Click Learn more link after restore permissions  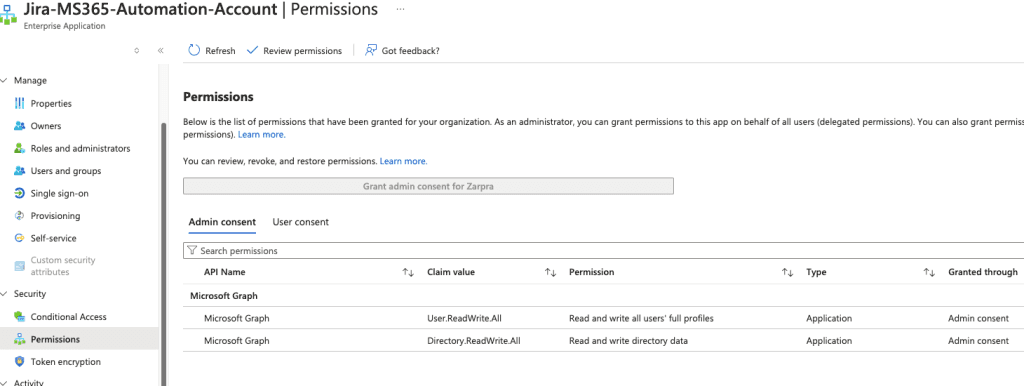click(x=404, y=161)
